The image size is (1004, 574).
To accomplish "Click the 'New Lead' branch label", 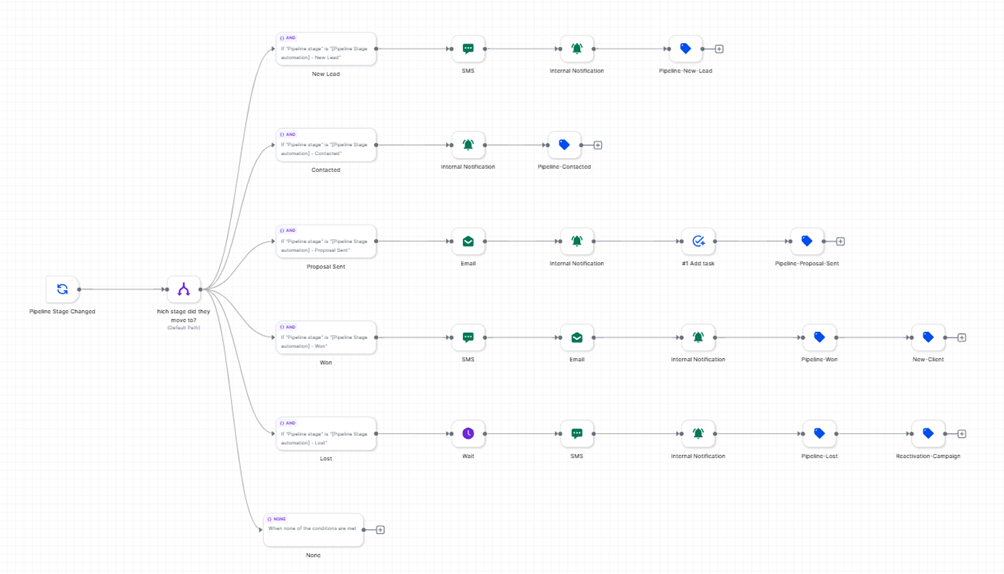I will tap(326, 74).
